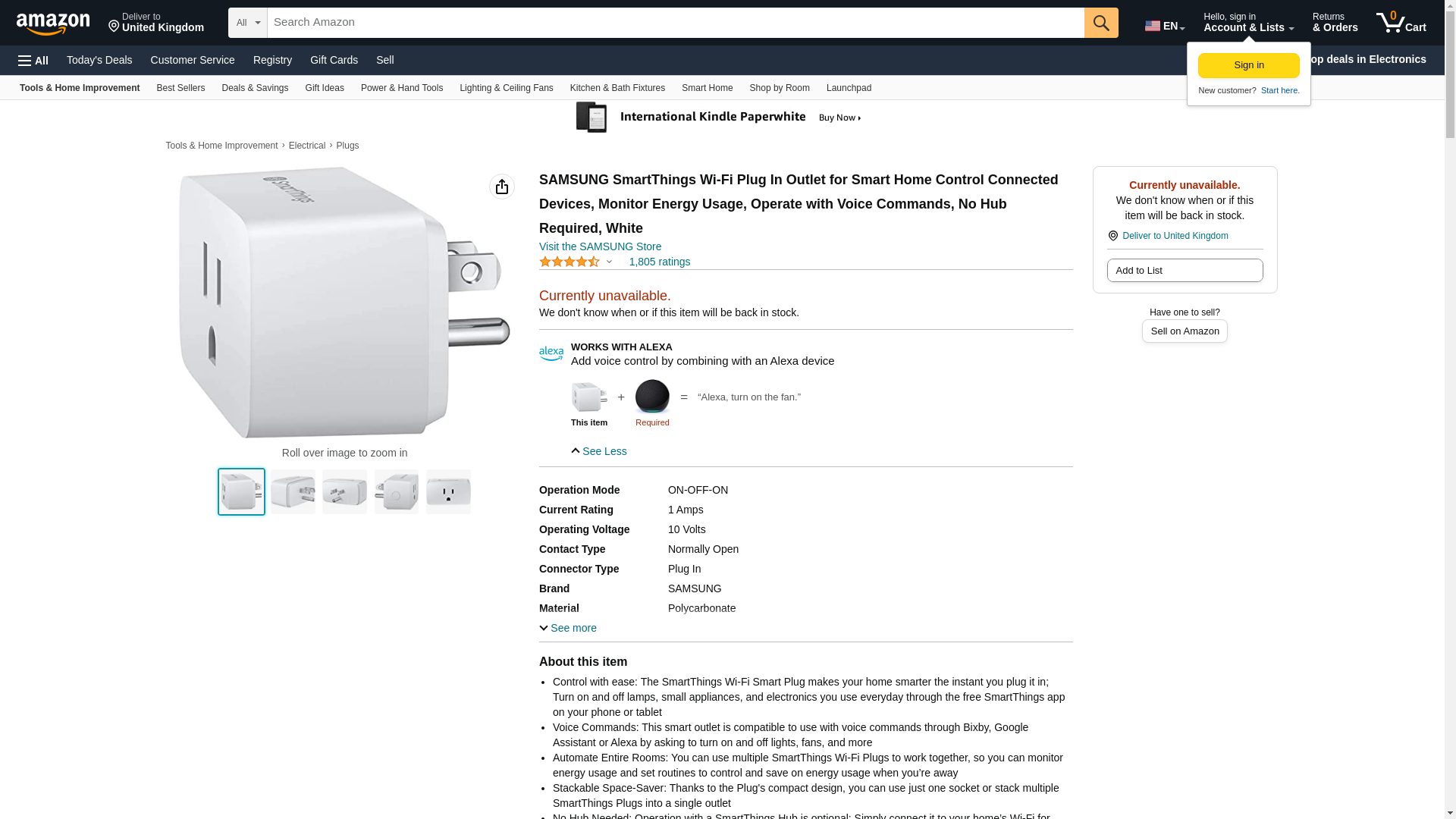
Task: Open the All hamburger menu
Action: click(x=33, y=61)
